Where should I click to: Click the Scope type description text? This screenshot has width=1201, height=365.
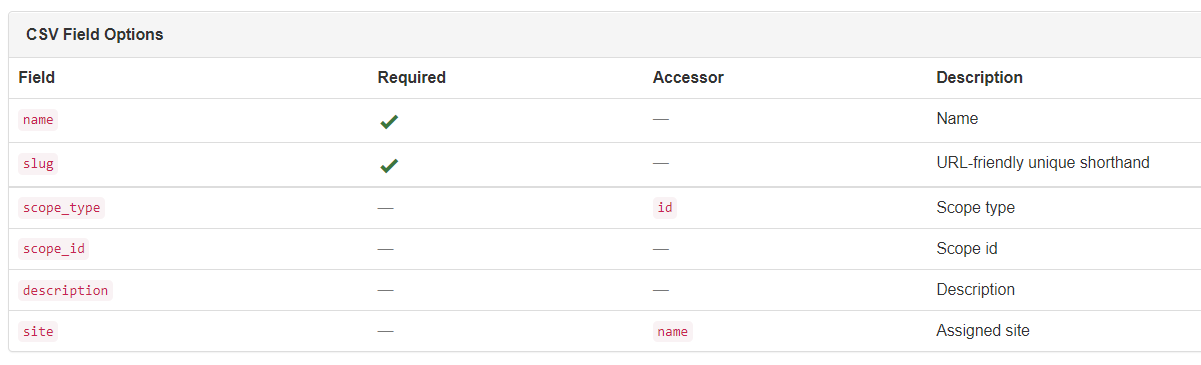click(976, 208)
